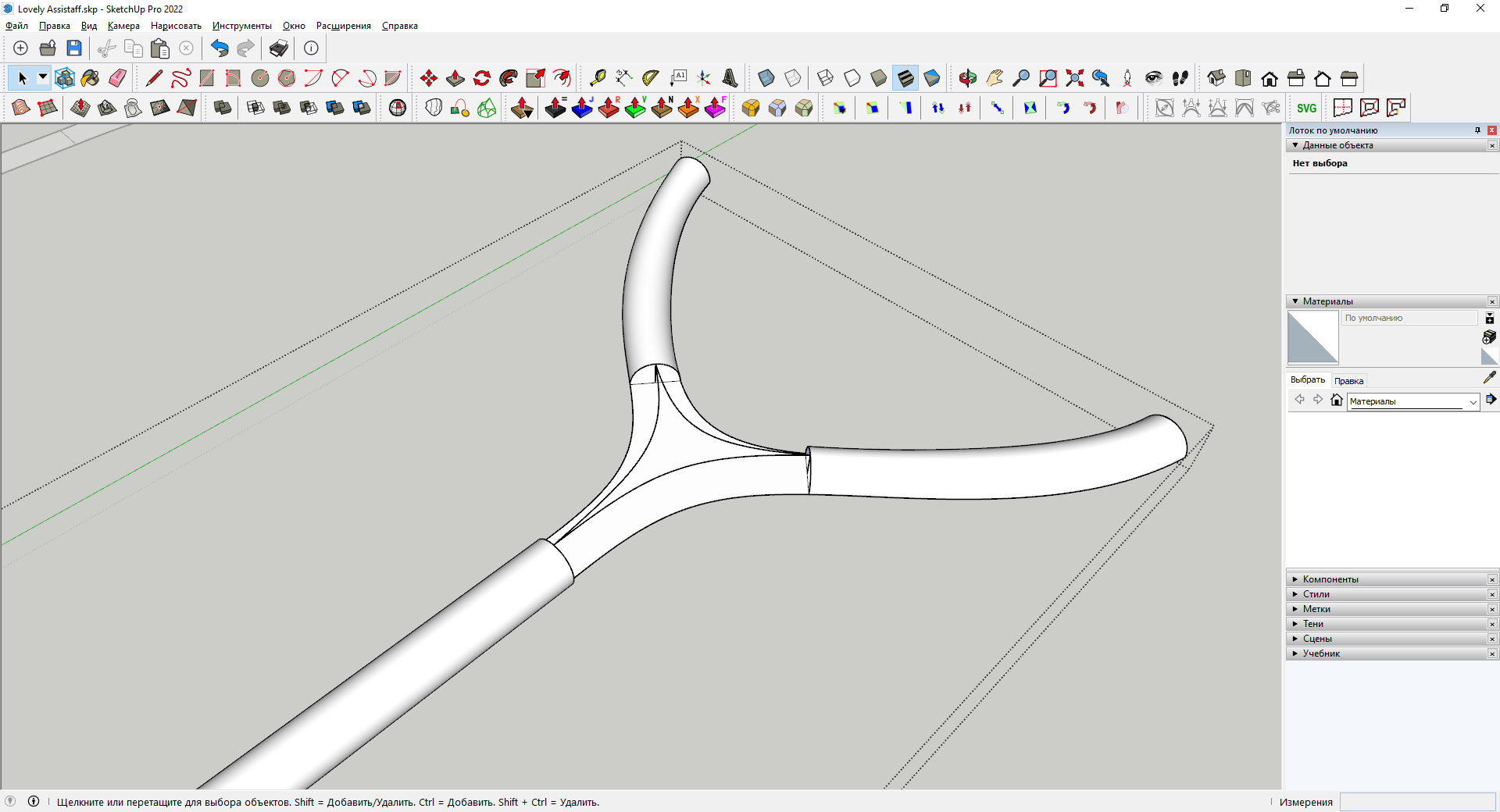
Task: Toggle X-ray face style
Action: pos(766,78)
